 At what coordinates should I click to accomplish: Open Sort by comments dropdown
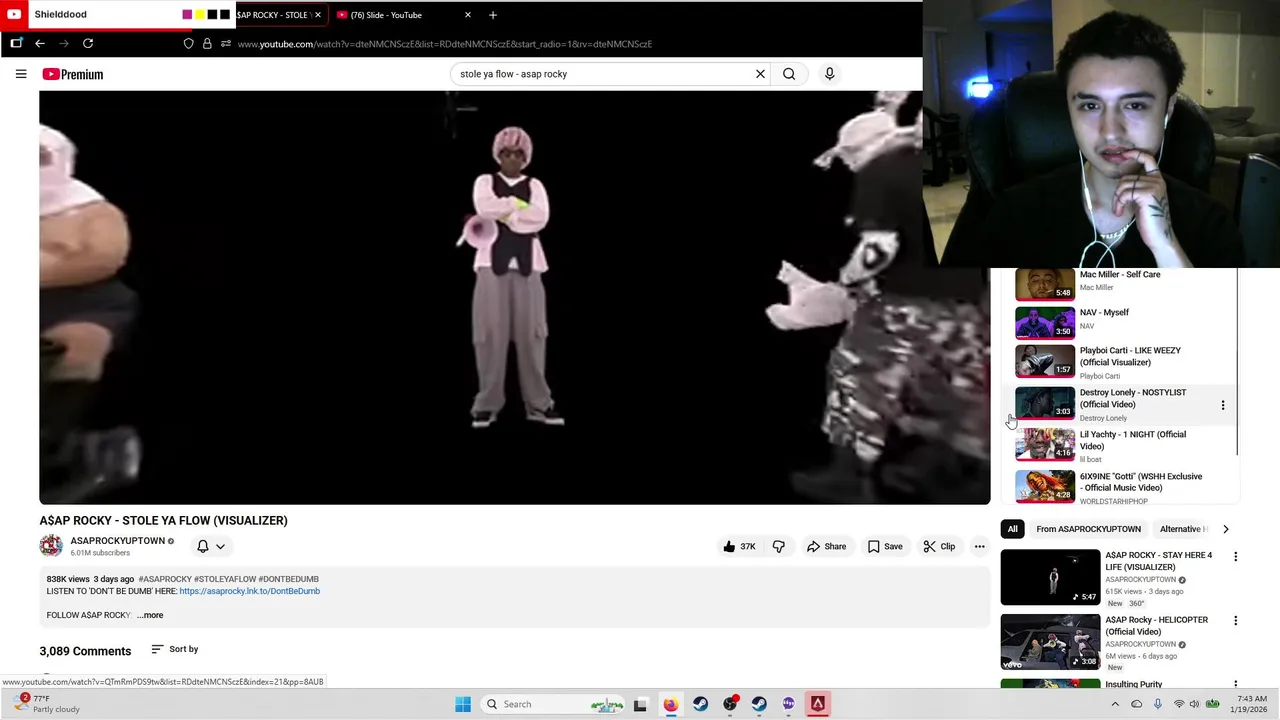175,649
